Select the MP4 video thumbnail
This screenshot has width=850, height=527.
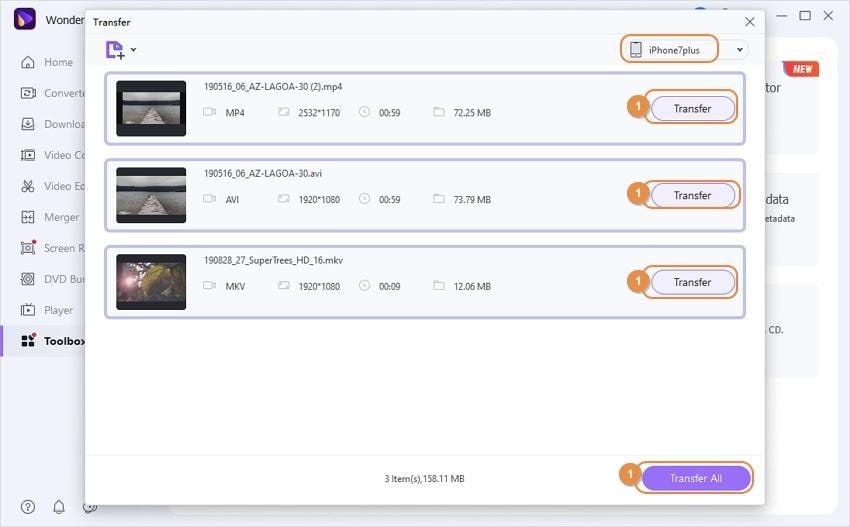pos(151,108)
